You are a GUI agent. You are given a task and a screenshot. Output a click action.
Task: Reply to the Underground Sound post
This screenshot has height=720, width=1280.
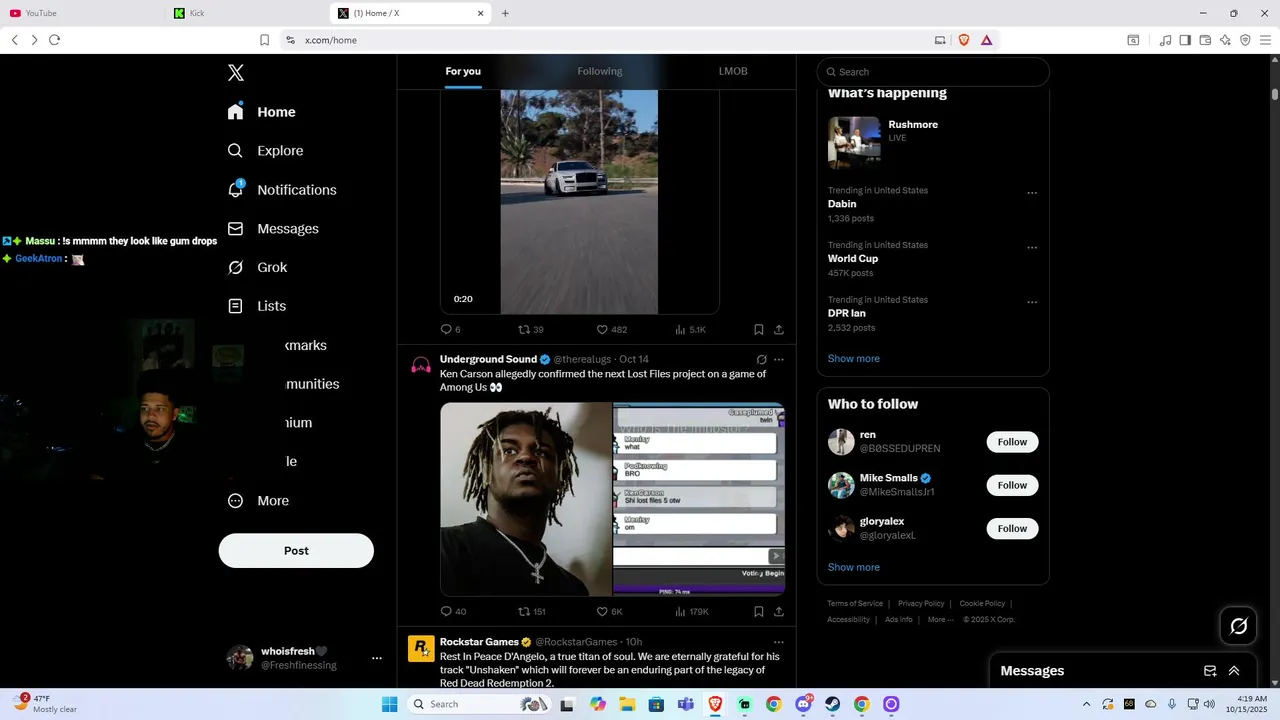coord(446,612)
